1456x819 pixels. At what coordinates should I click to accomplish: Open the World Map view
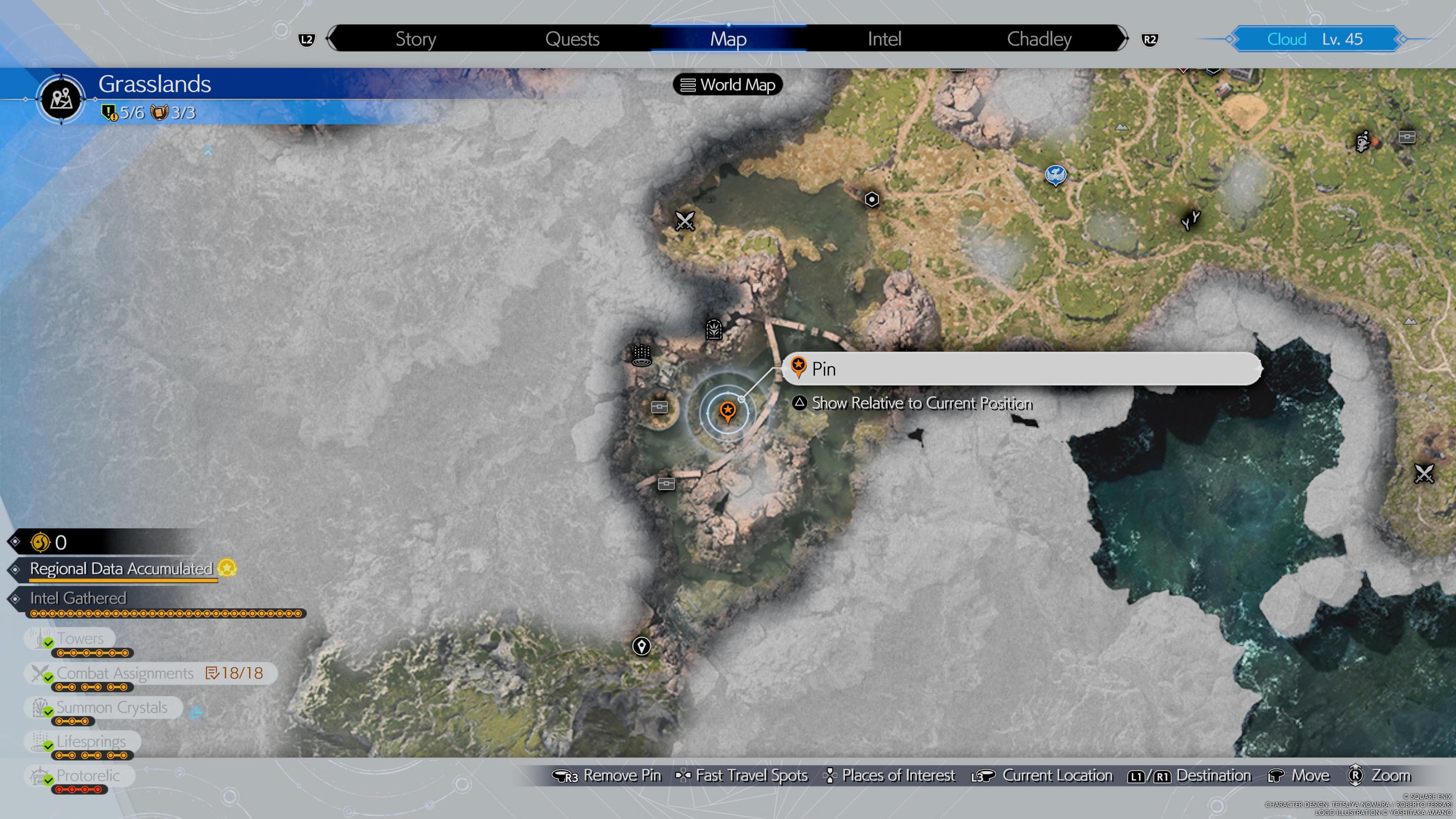pos(728,85)
